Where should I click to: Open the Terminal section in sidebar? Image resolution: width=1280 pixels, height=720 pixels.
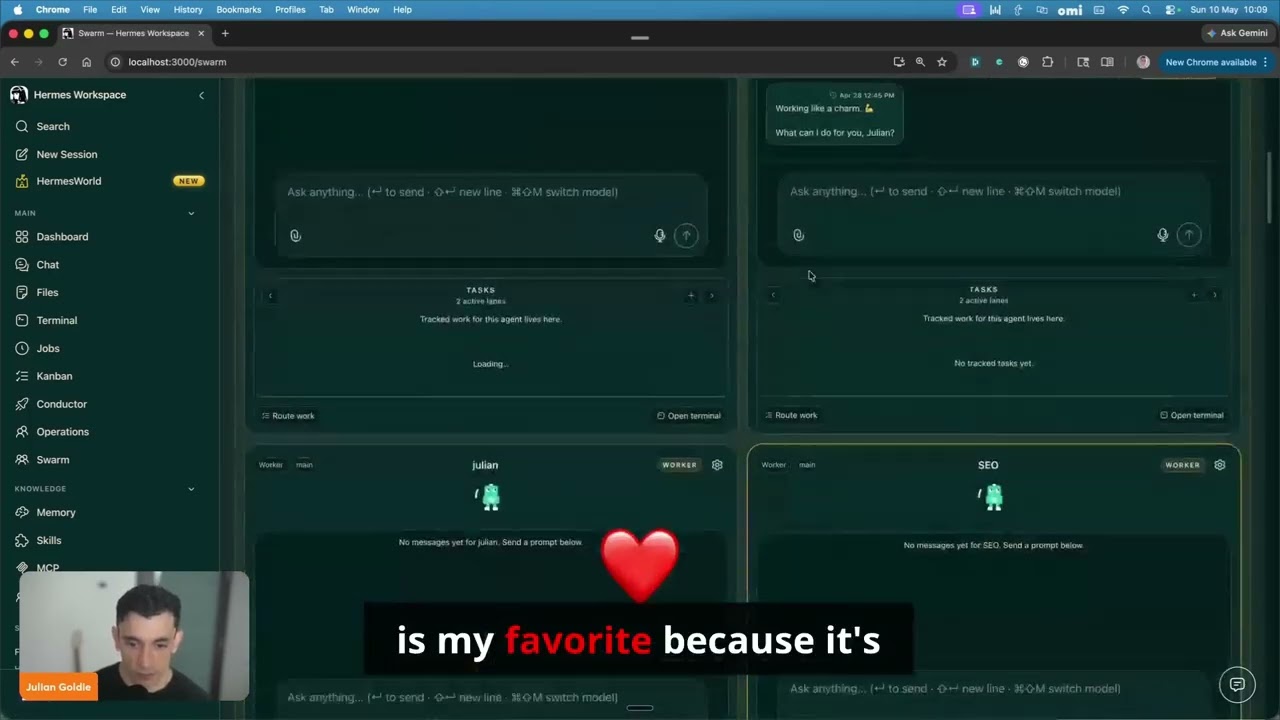click(x=57, y=321)
